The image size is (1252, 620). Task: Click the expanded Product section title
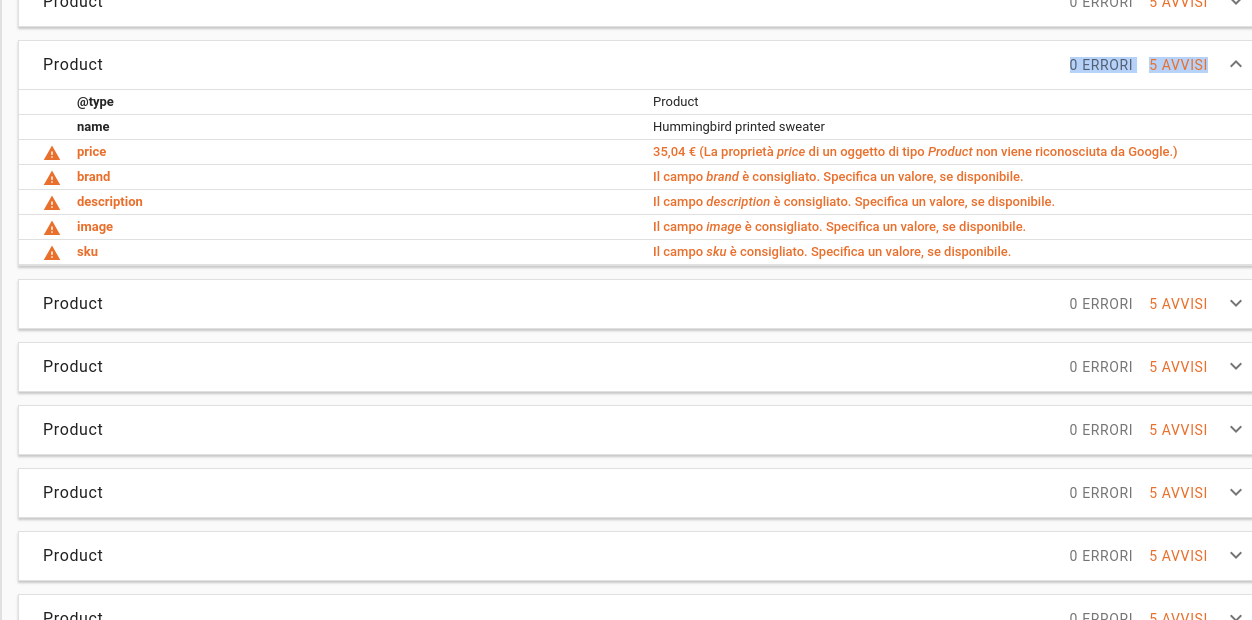point(72,64)
